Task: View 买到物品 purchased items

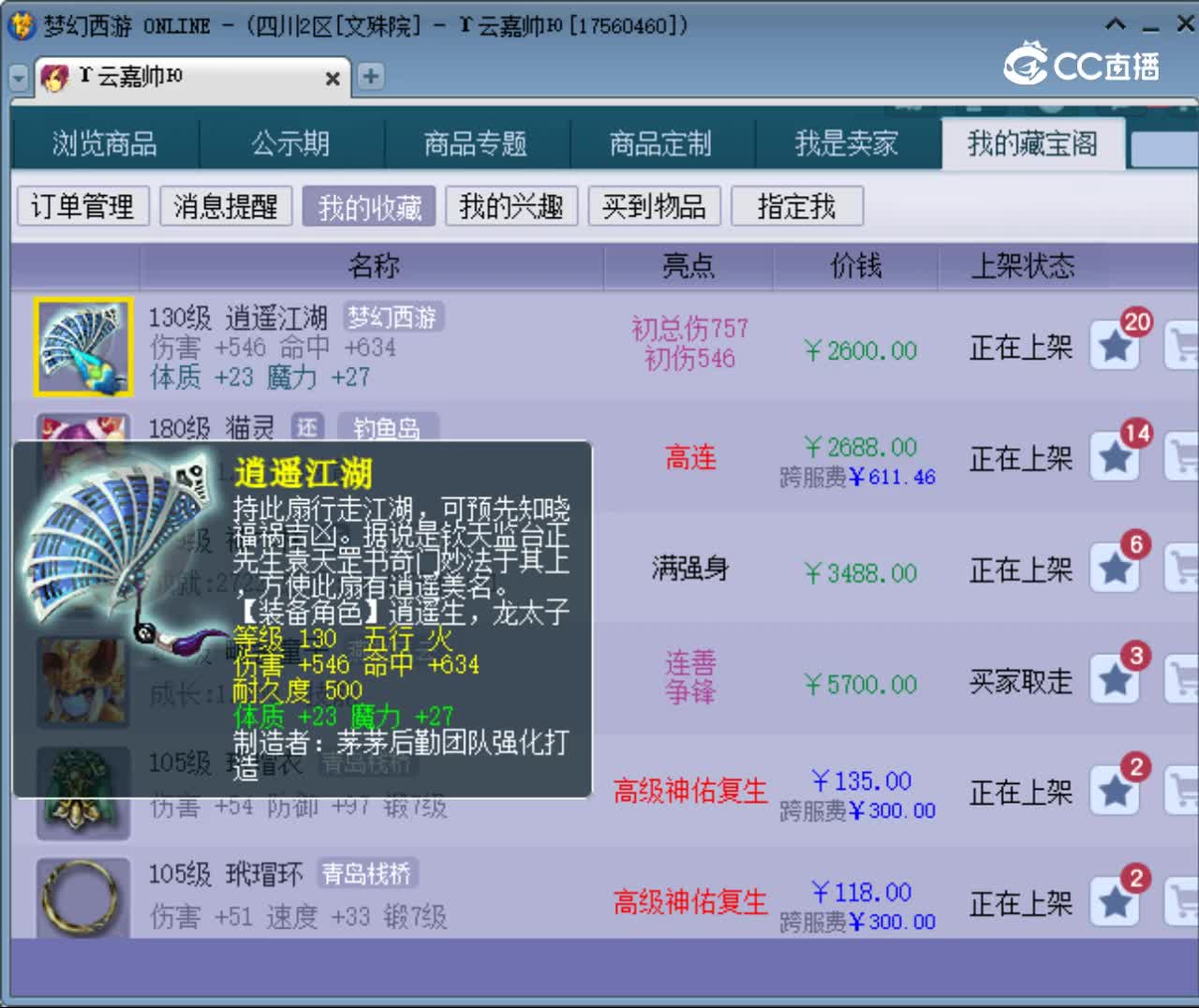Action: pos(654,206)
